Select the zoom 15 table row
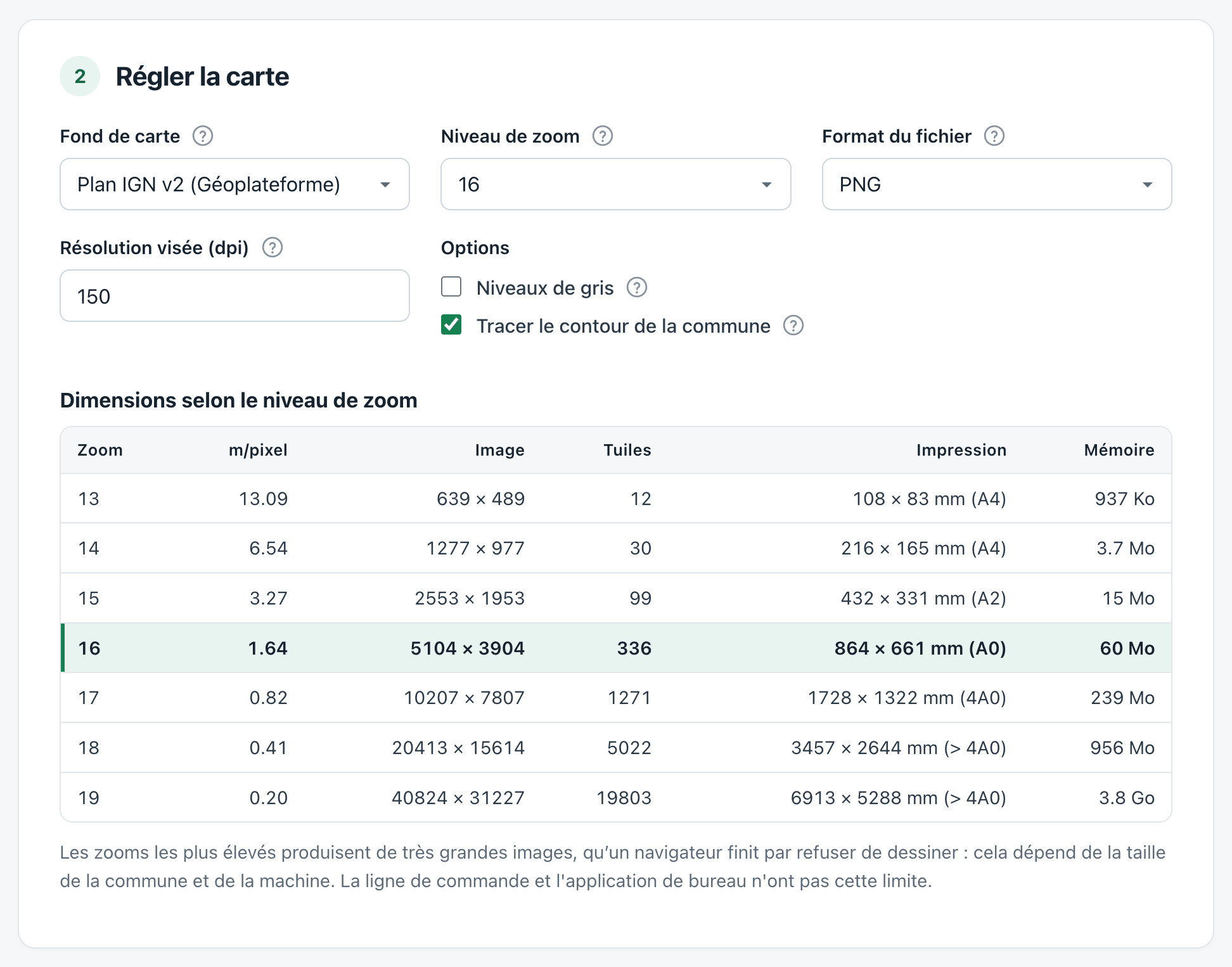The height and width of the screenshot is (967, 1232). coord(616,598)
